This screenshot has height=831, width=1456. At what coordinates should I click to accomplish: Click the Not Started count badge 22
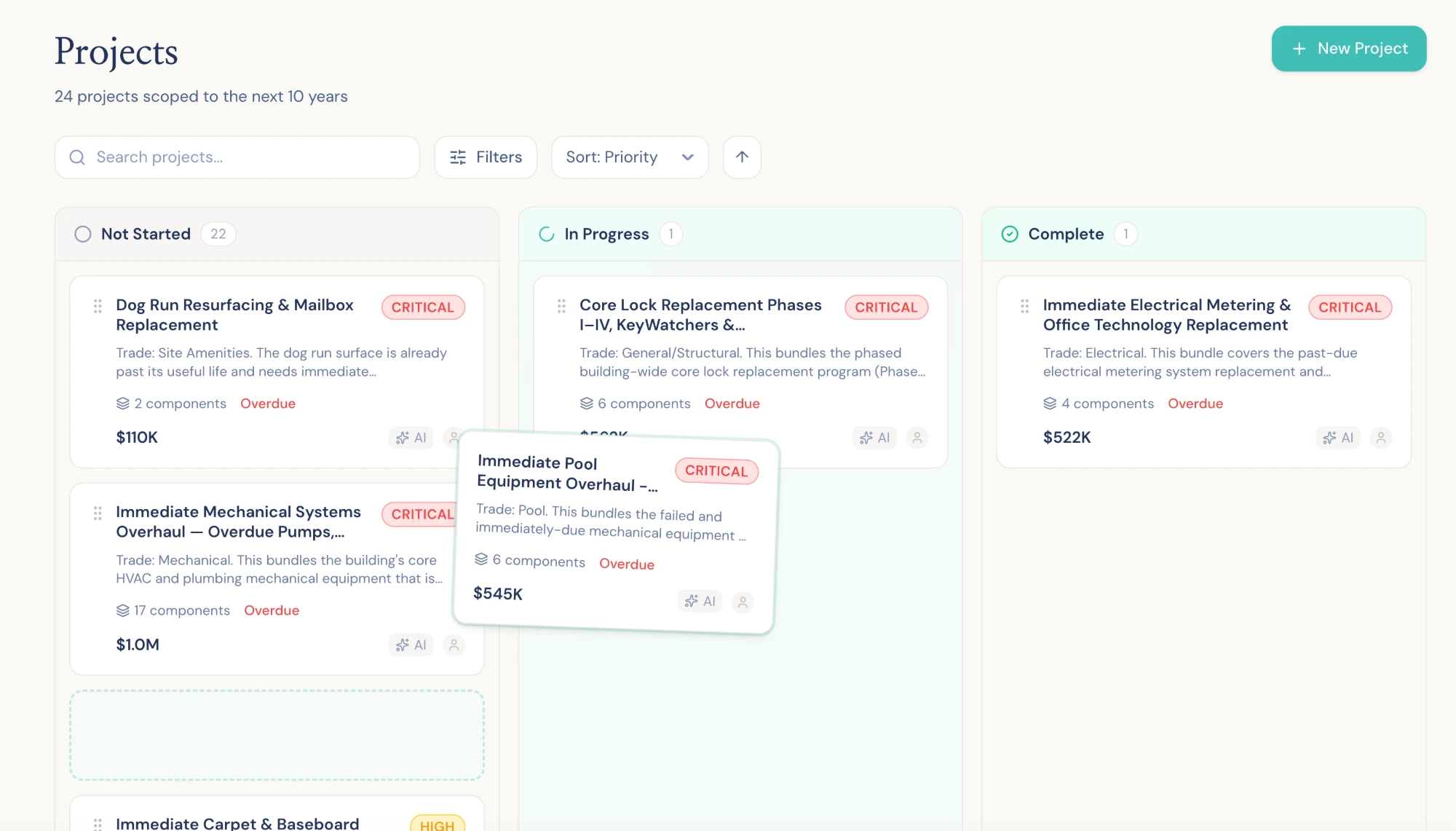tap(218, 234)
